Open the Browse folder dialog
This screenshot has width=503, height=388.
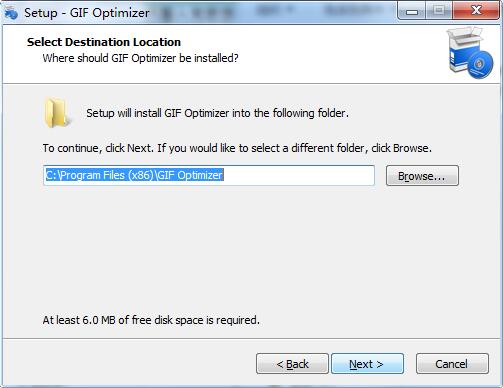click(x=422, y=176)
